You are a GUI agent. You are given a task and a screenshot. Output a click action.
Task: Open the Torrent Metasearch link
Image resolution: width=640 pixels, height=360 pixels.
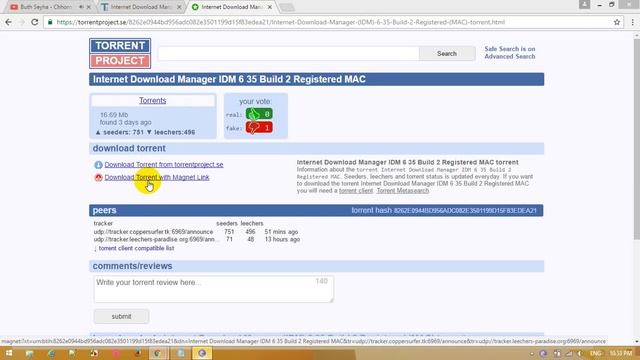[x=402, y=191]
